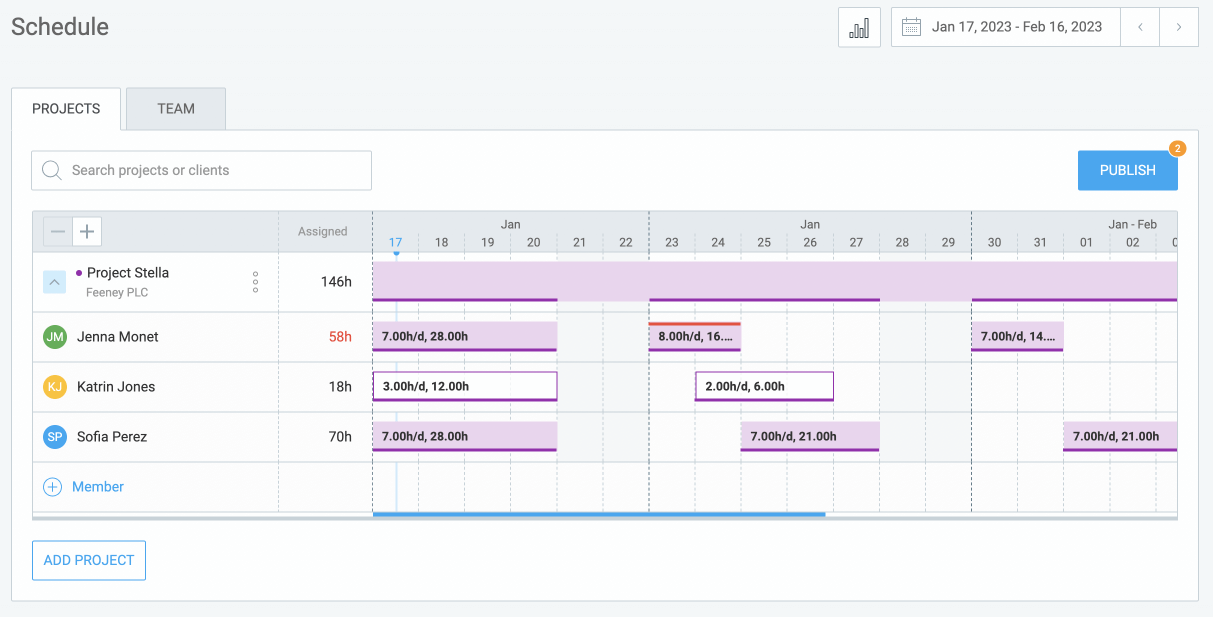Screen dimensions: 1213x617
Task: Click the day 30 column header
Action: pos(994,242)
